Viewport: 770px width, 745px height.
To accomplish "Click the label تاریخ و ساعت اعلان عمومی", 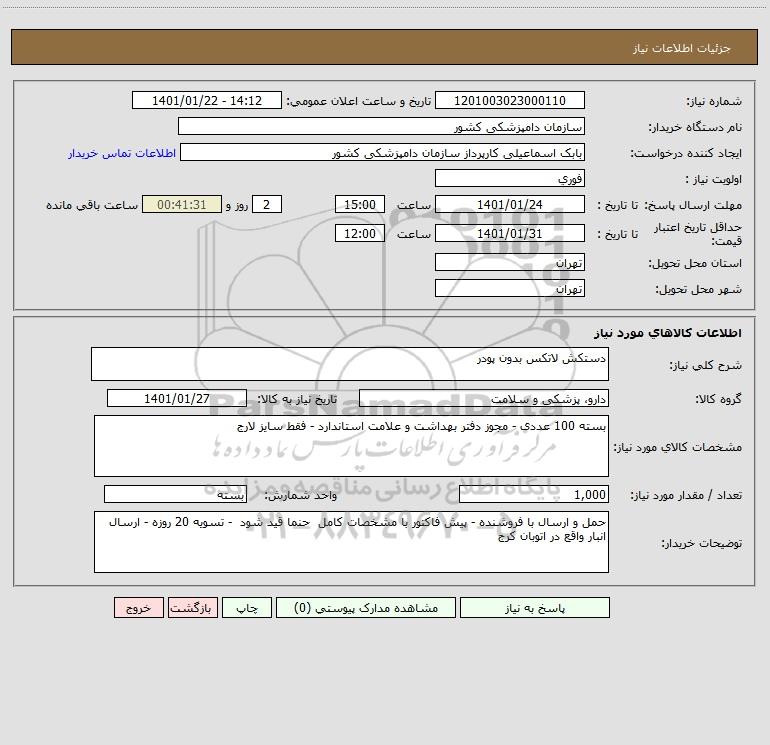I will tap(358, 102).
